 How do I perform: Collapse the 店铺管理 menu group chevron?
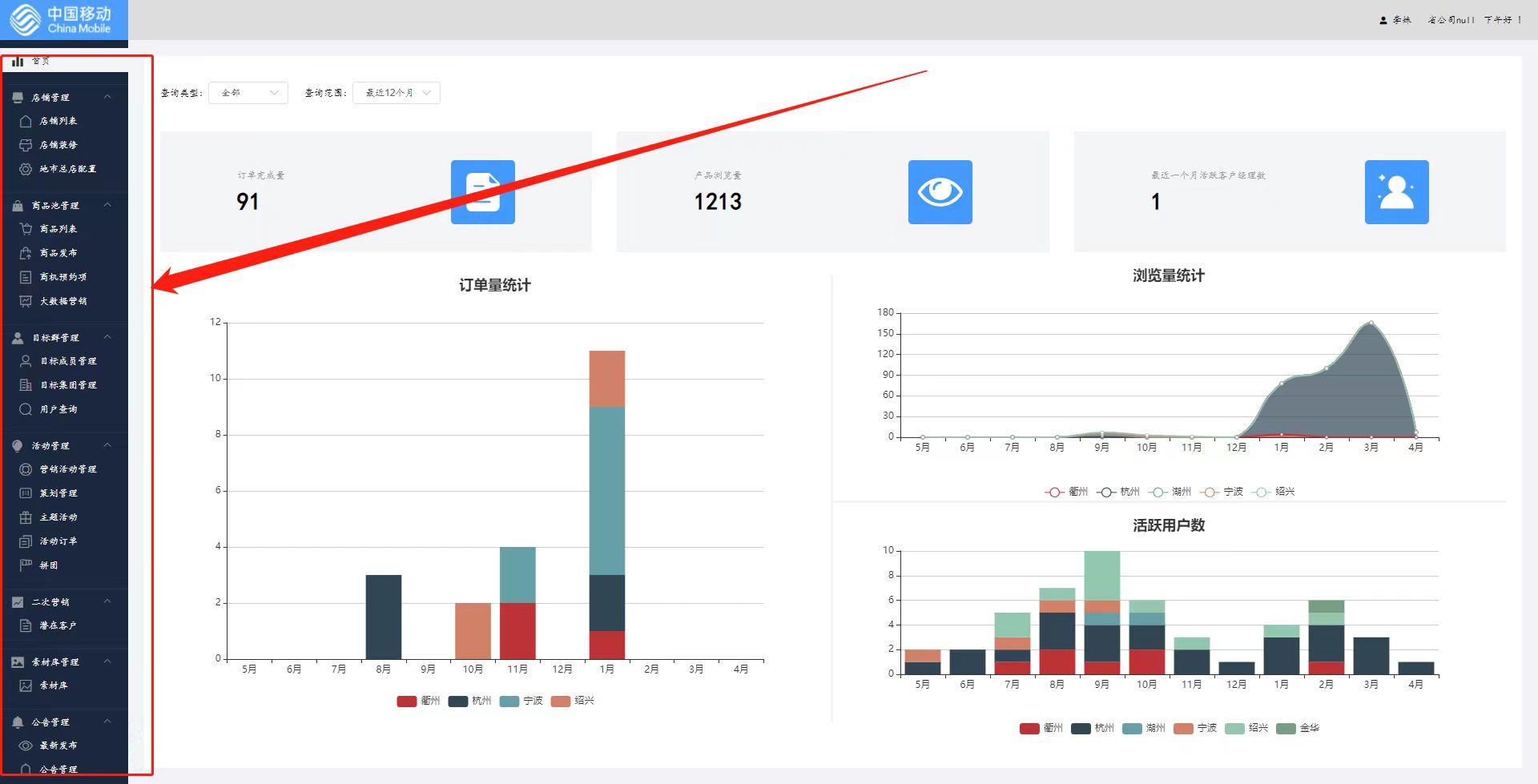(x=107, y=97)
